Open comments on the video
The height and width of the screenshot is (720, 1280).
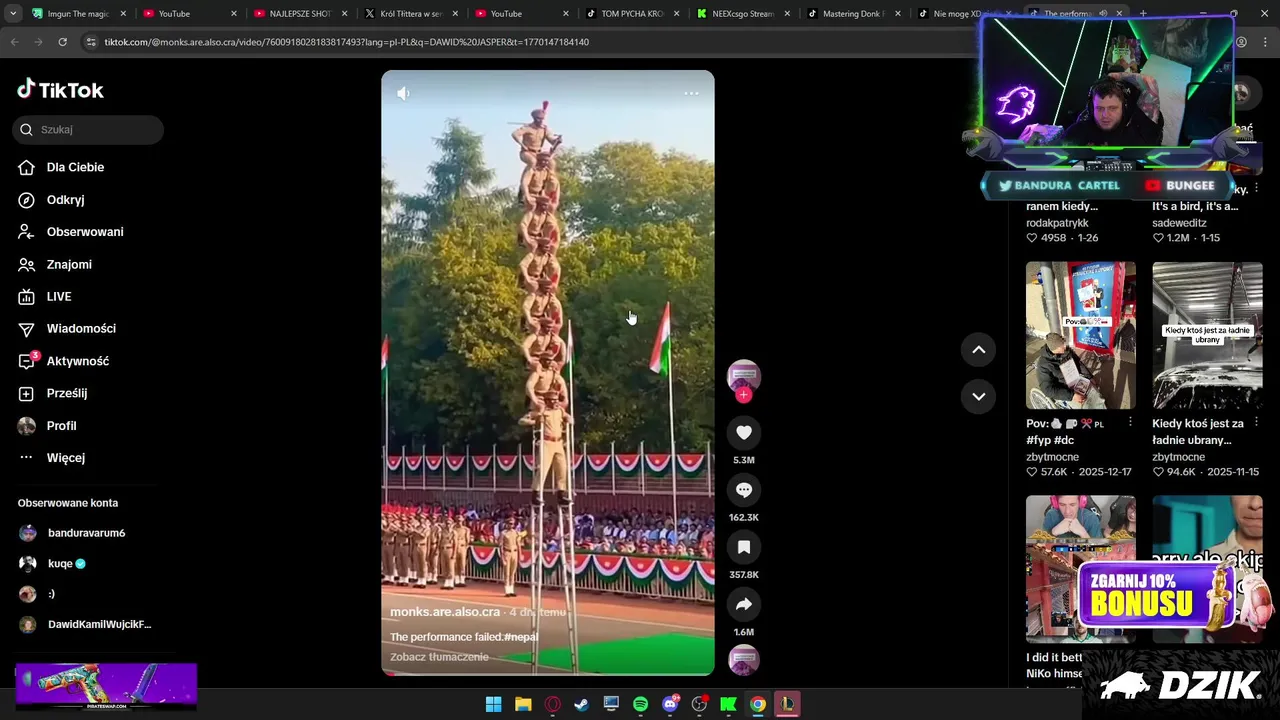743,490
